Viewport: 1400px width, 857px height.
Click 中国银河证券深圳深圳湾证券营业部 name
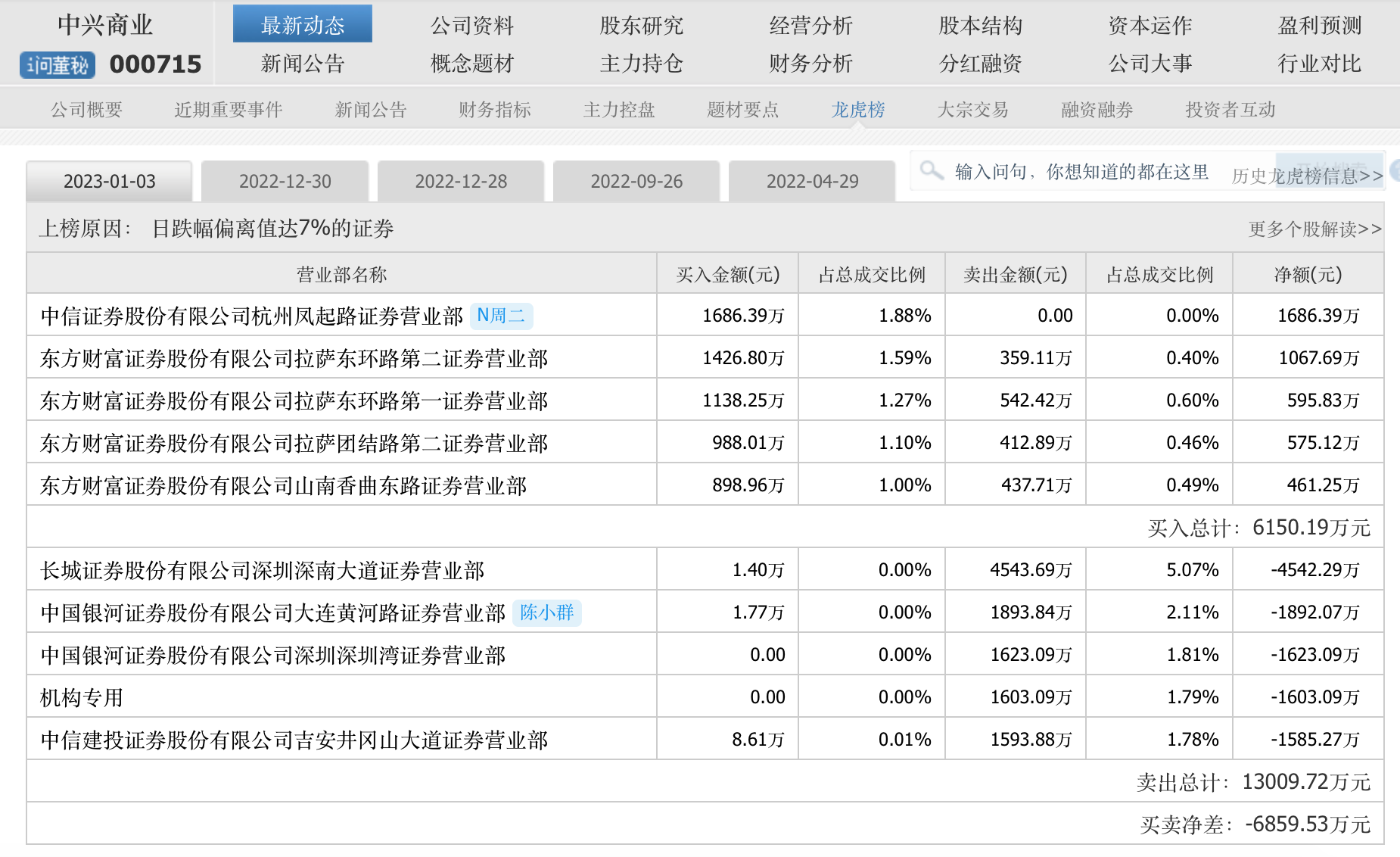[x=272, y=655]
